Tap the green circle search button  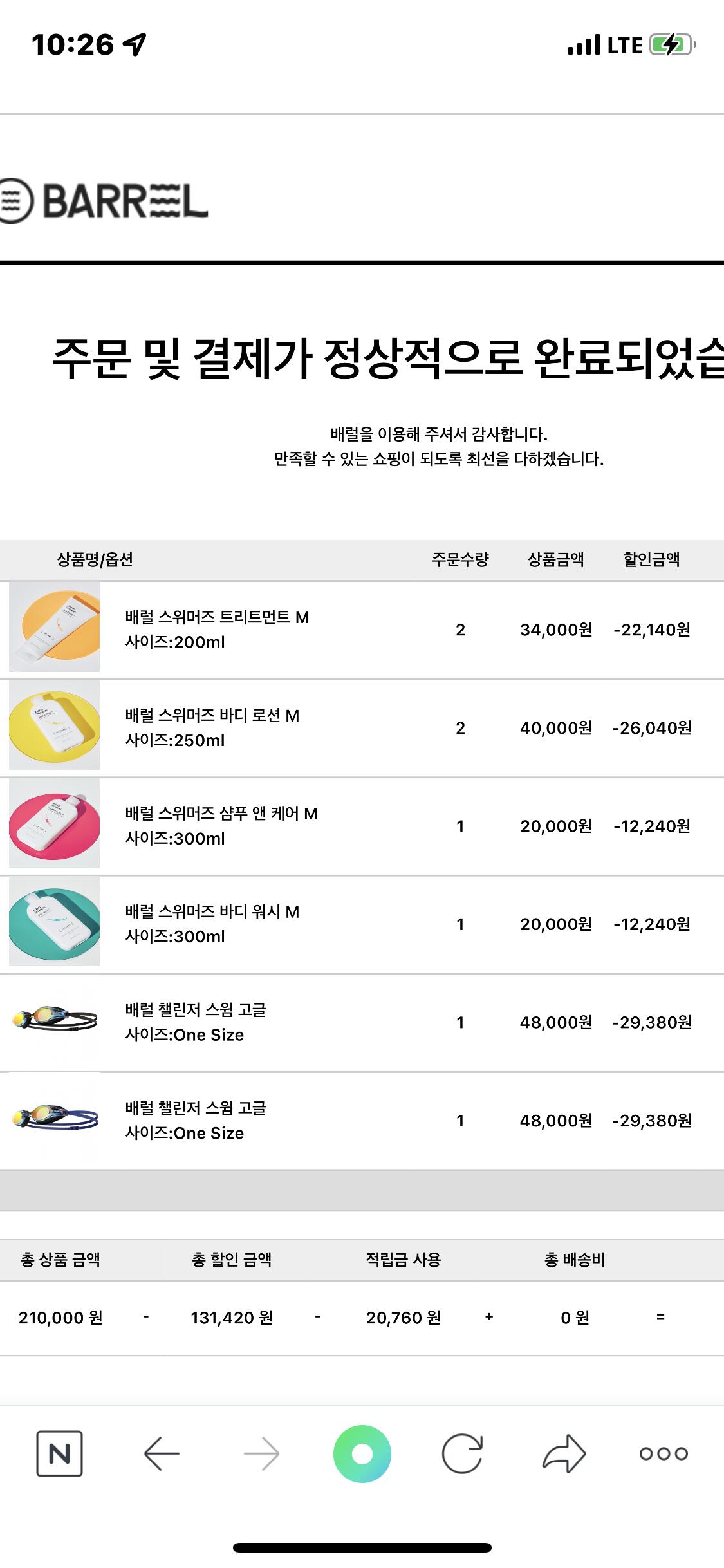pyautogui.click(x=362, y=1453)
